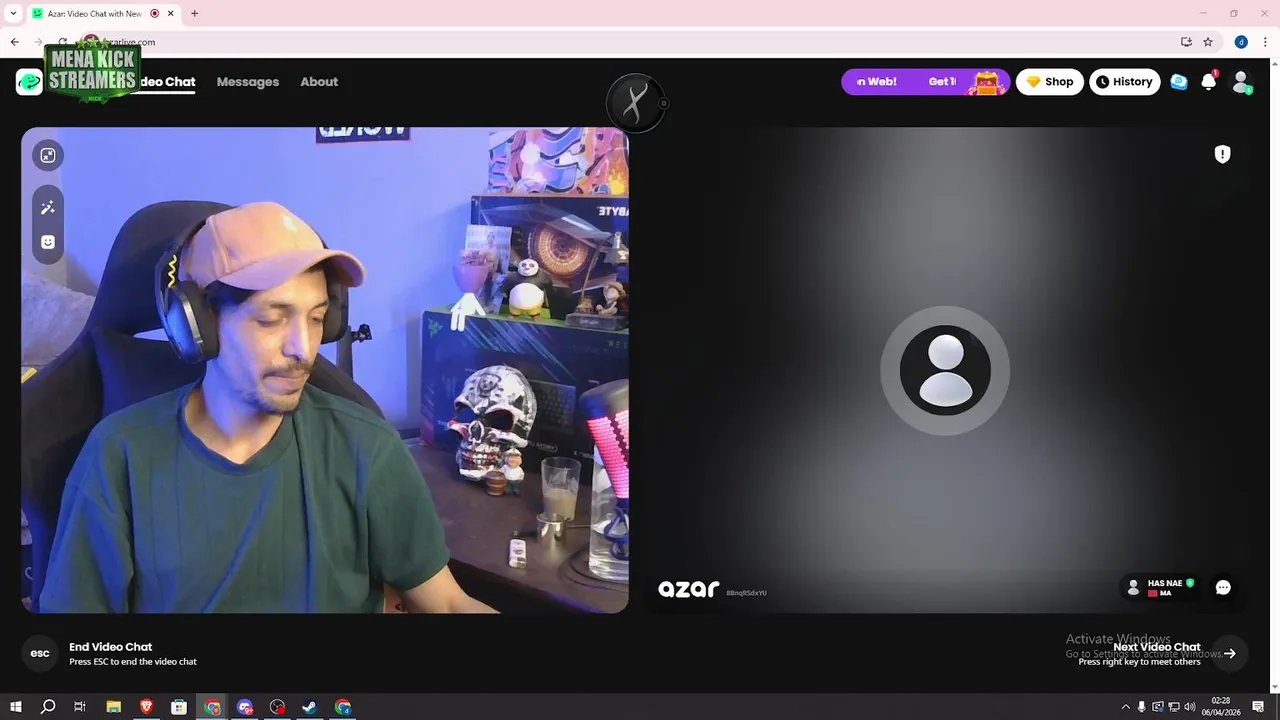1280x720 pixels.
Task: Bookmark this page with star icon
Action: tap(1208, 42)
